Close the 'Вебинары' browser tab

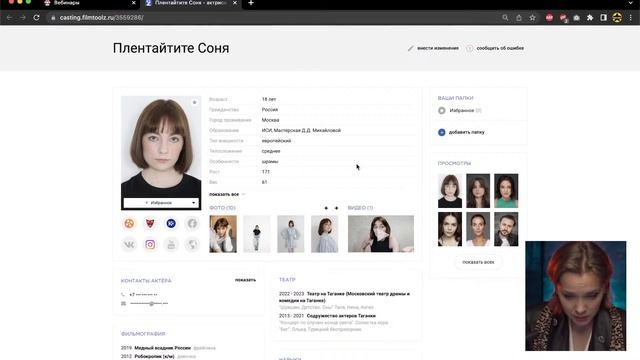[133, 3]
